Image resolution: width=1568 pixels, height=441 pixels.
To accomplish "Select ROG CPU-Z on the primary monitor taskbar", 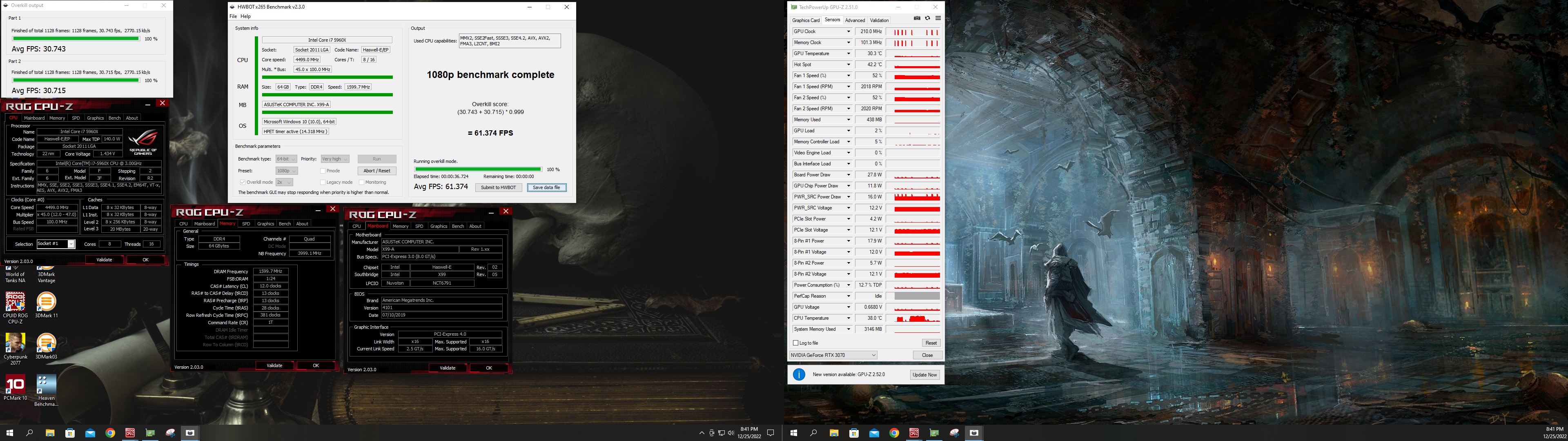I will [x=130, y=433].
